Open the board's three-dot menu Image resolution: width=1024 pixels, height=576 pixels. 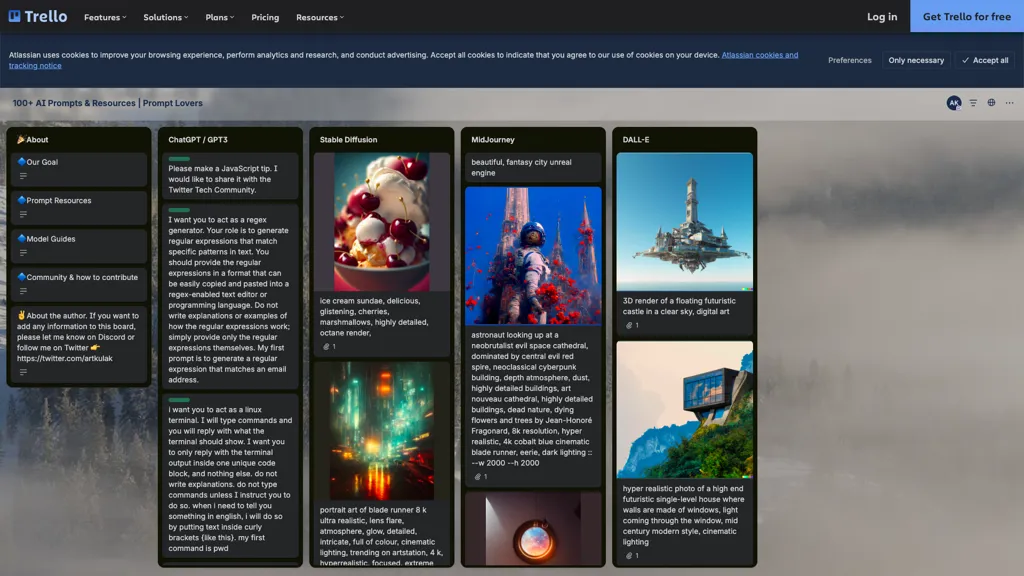(x=1010, y=103)
